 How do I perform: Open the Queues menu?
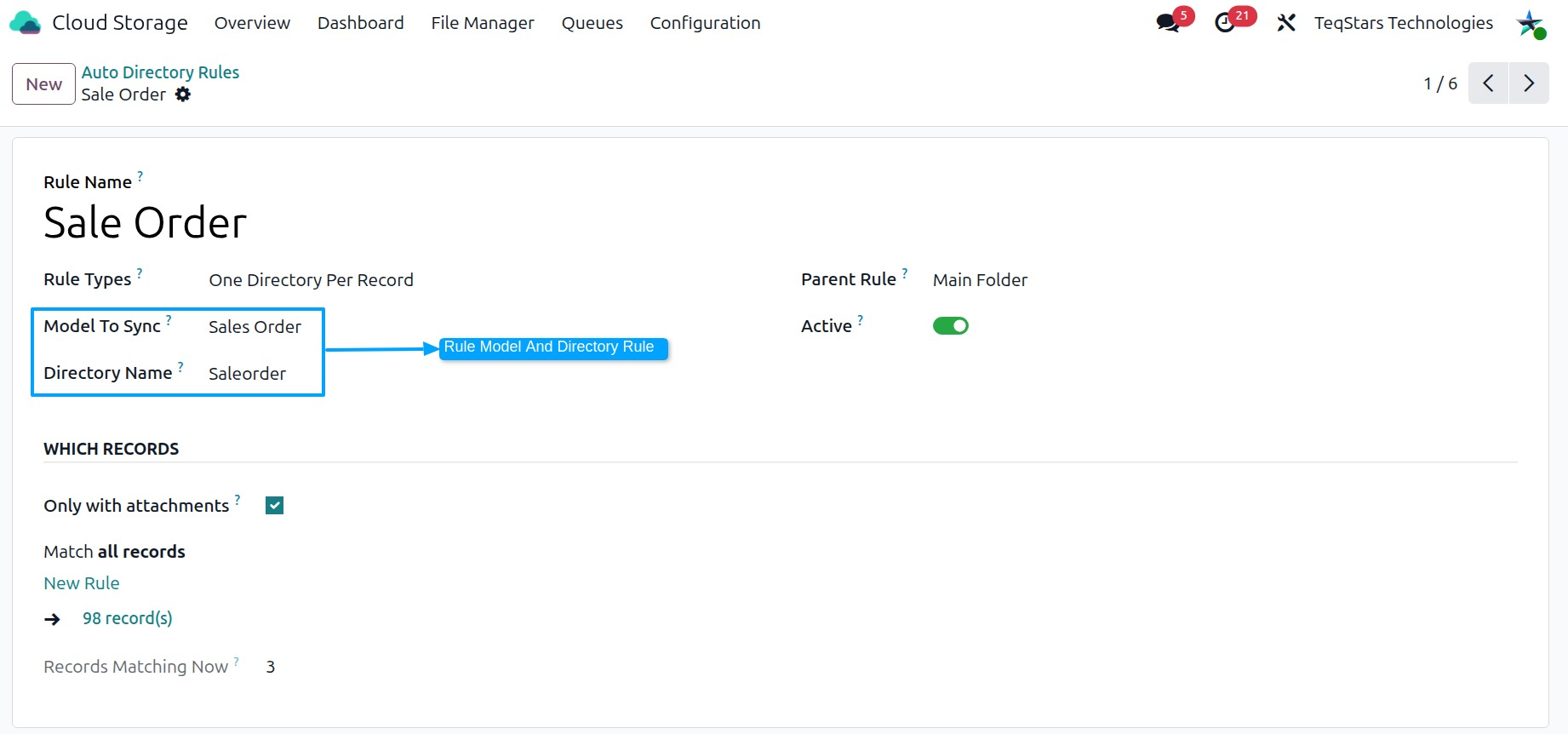click(592, 23)
